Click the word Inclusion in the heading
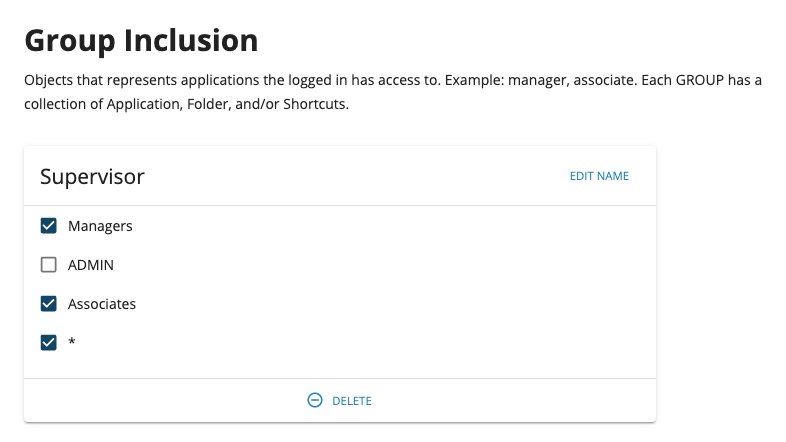The image size is (786, 442). tap(191, 40)
